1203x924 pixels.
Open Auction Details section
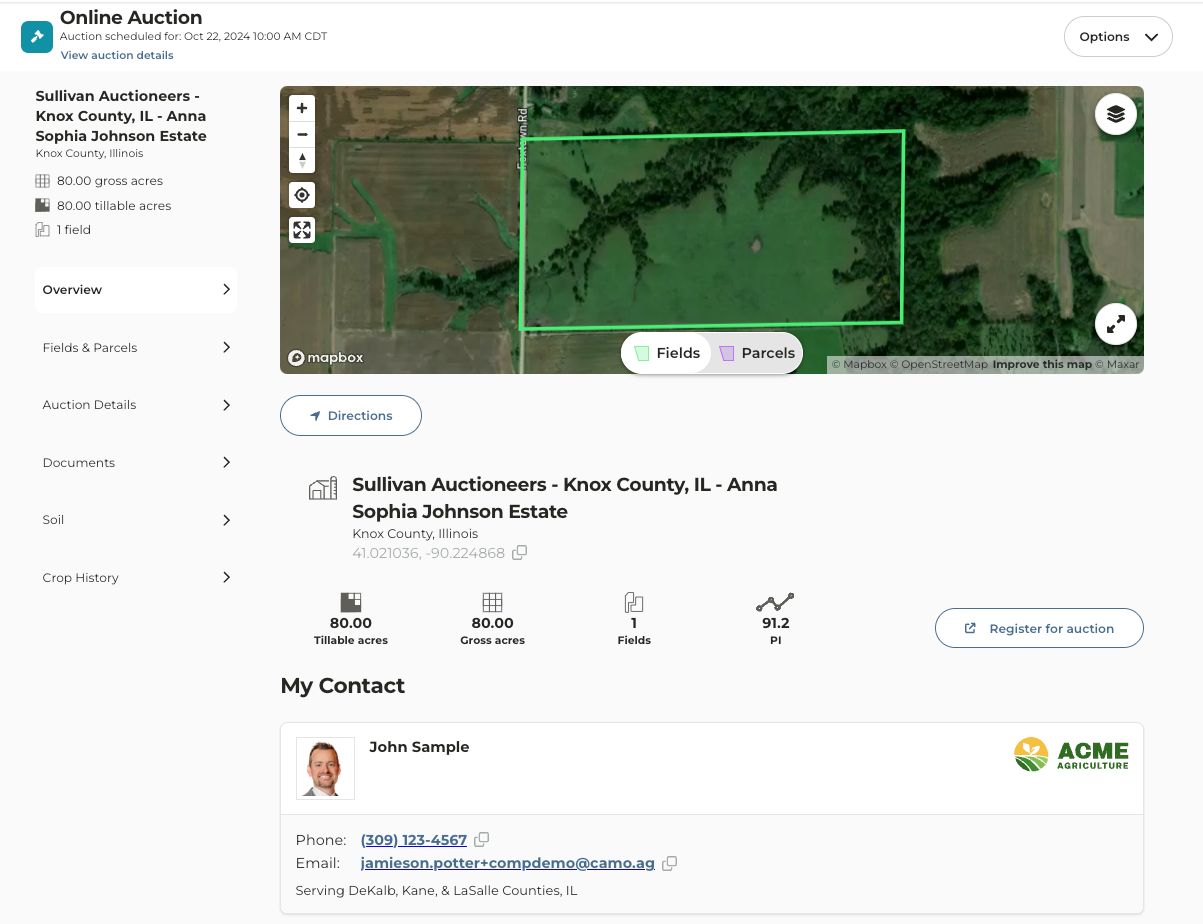click(x=136, y=405)
